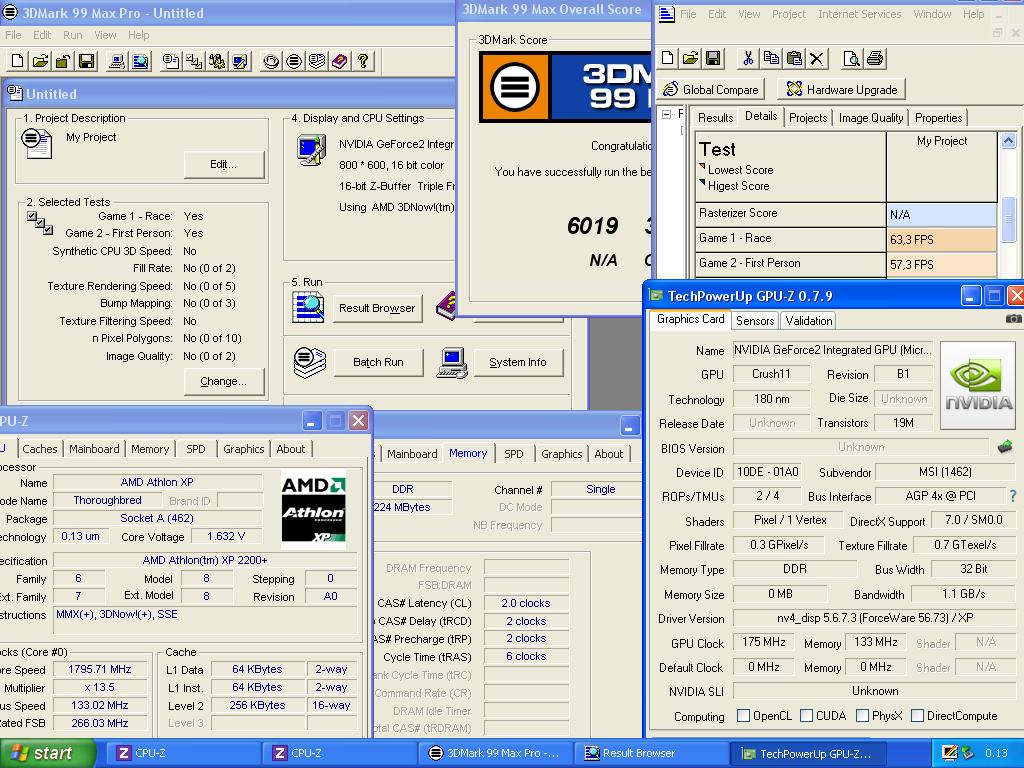This screenshot has height=768, width=1024.
Task: Click '63,3 FPS' cell for Game 1 - Race
Action: tap(942, 240)
